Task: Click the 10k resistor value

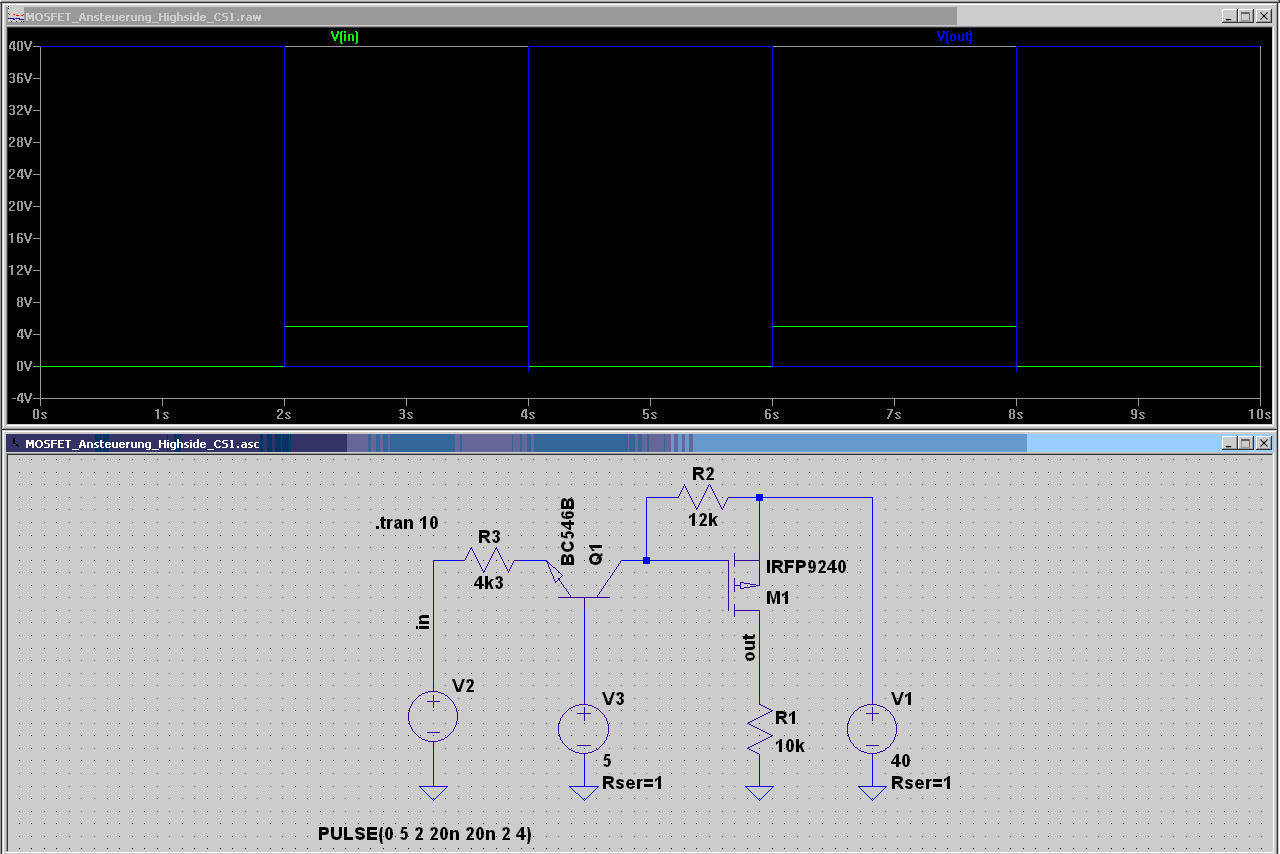Action: (x=790, y=746)
